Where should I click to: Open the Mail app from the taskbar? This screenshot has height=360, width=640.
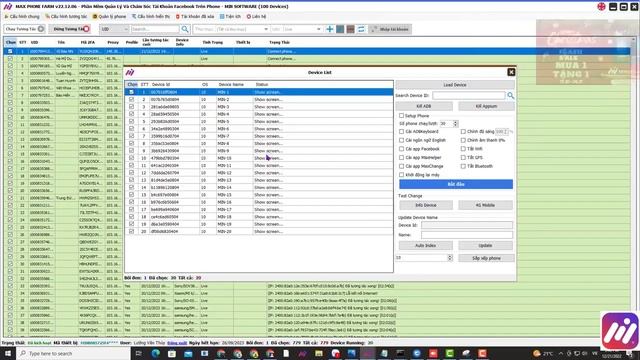coord(188,353)
